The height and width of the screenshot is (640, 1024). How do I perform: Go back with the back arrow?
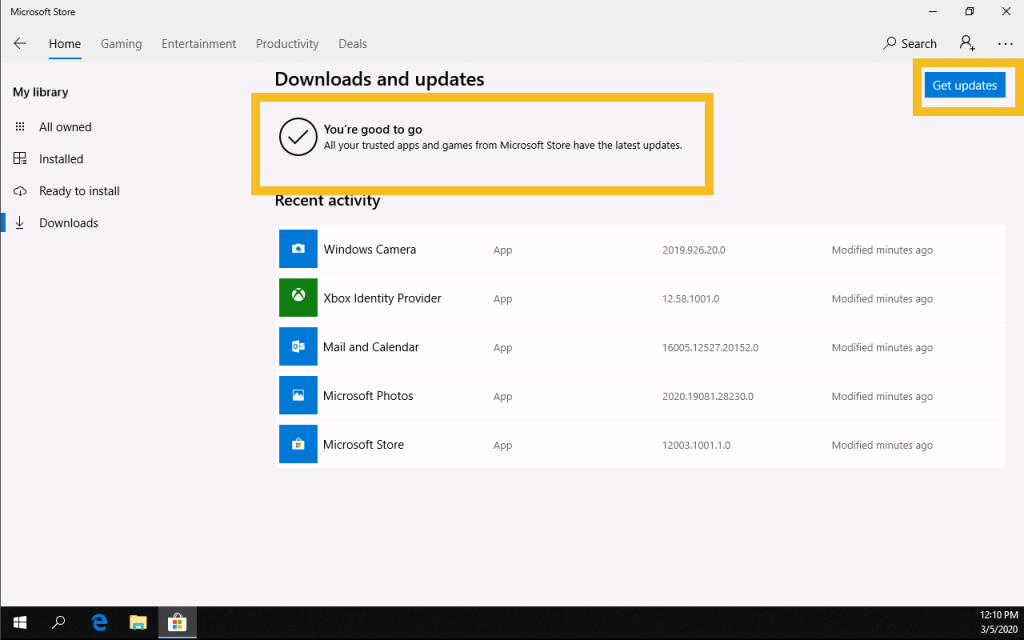coord(20,44)
